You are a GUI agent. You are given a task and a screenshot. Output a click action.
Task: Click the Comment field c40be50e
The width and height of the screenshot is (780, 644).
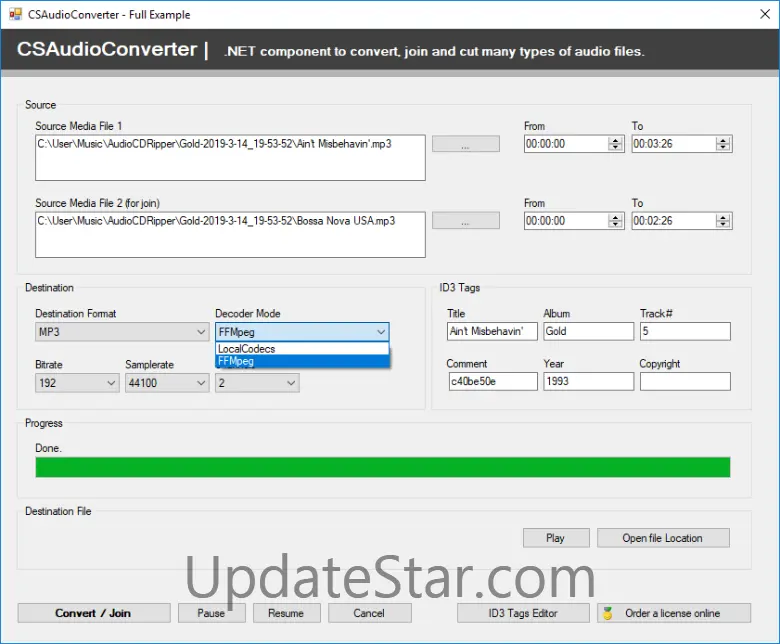click(492, 381)
